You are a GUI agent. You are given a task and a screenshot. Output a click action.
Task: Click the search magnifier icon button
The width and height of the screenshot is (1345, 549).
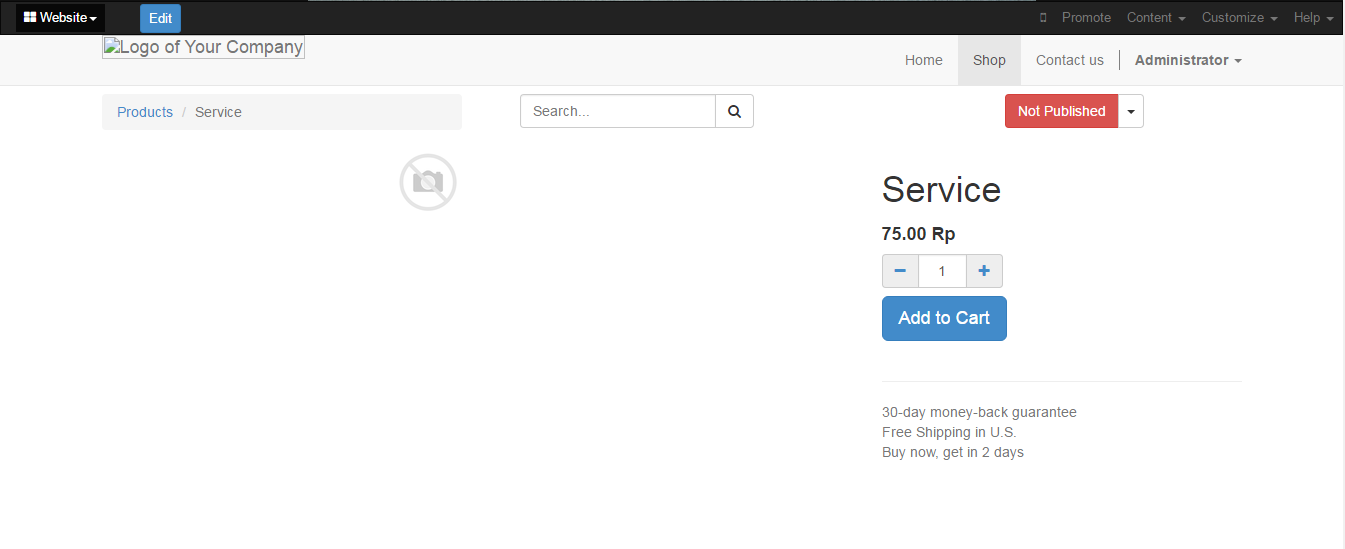734,111
